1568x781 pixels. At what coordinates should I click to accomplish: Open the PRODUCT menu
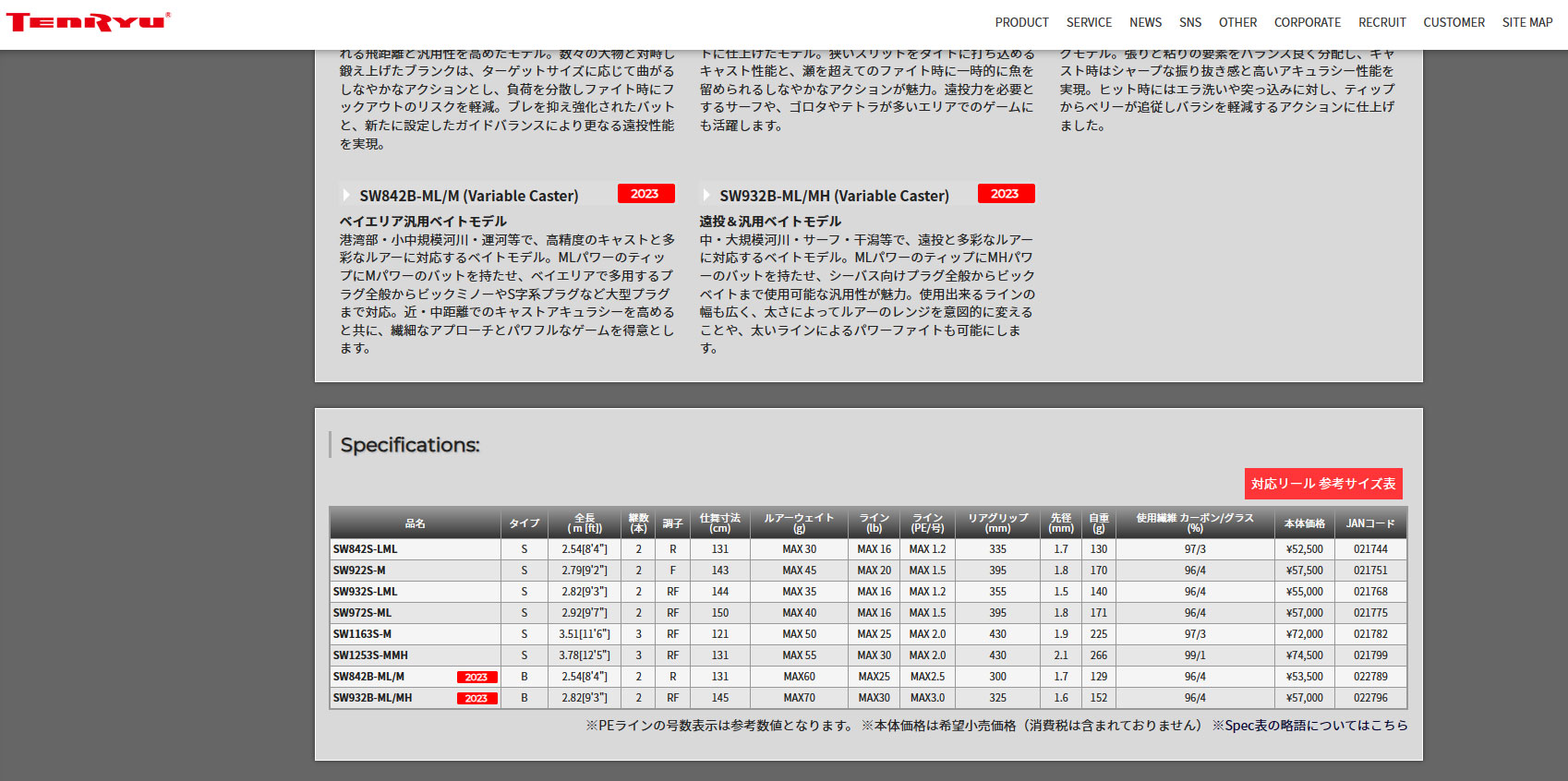point(1021,22)
